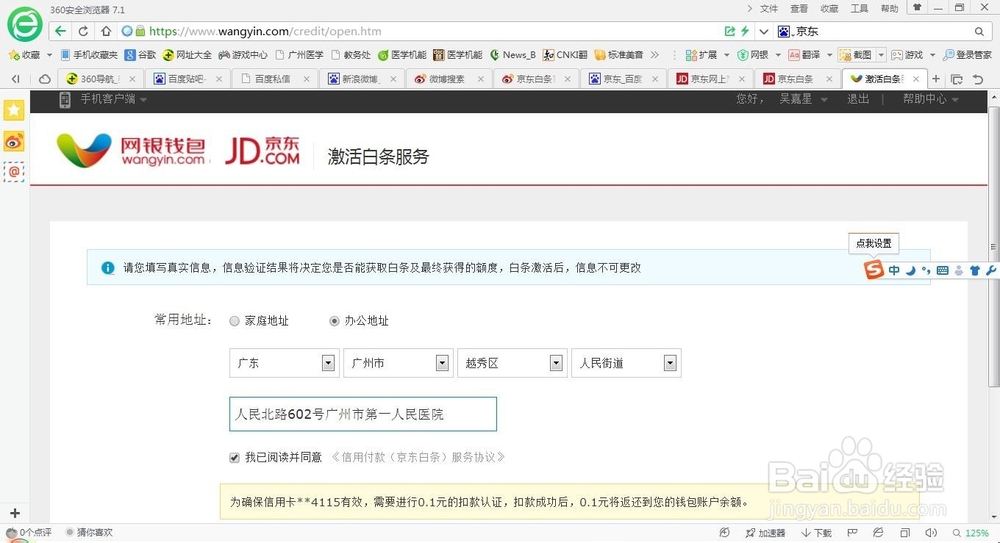The height and width of the screenshot is (543, 1000).
Task: Click the Sogou input method S logo
Action: 874,270
